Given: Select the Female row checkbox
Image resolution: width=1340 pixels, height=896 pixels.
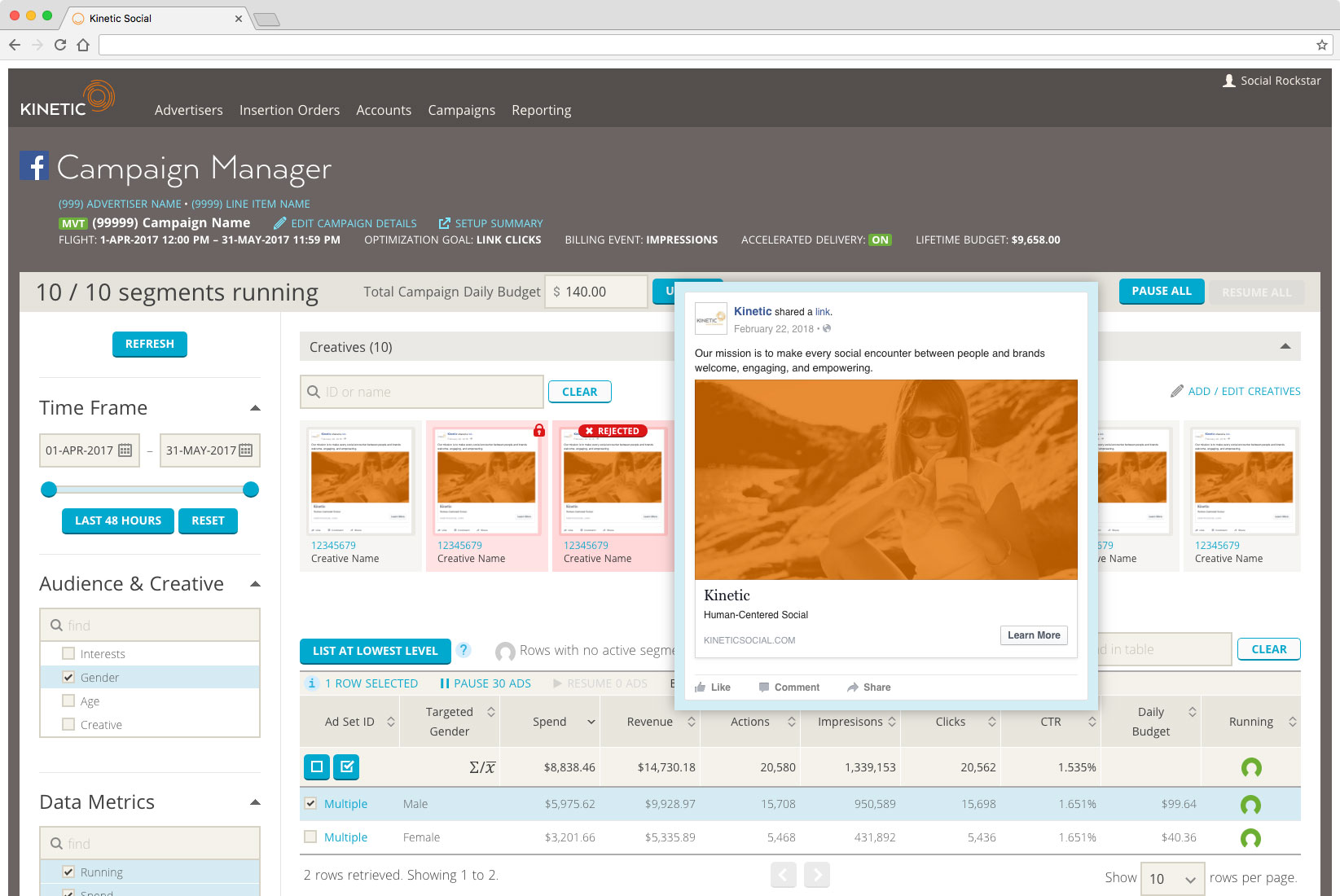Looking at the screenshot, I should coord(310,837).
